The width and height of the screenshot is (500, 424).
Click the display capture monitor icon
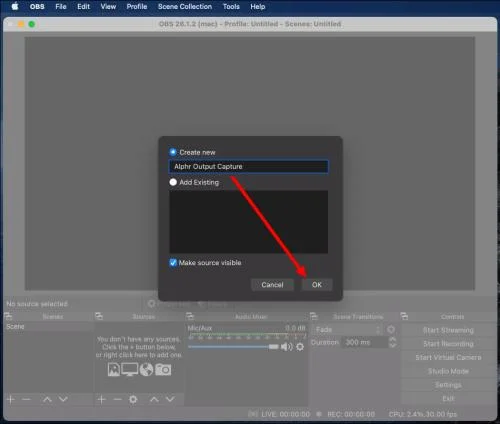[130, 369]
